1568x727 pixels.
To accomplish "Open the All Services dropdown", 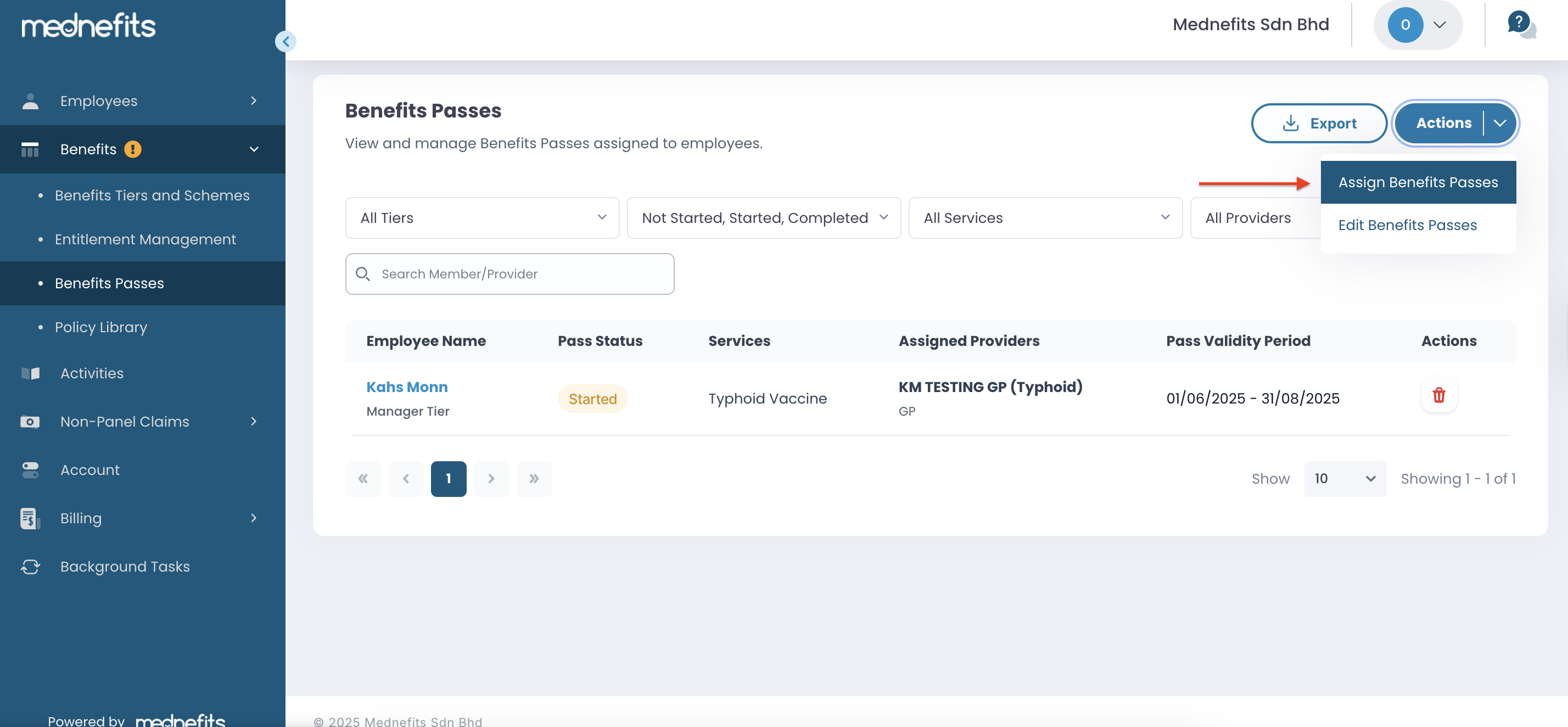I will (x=1045, y=217).
